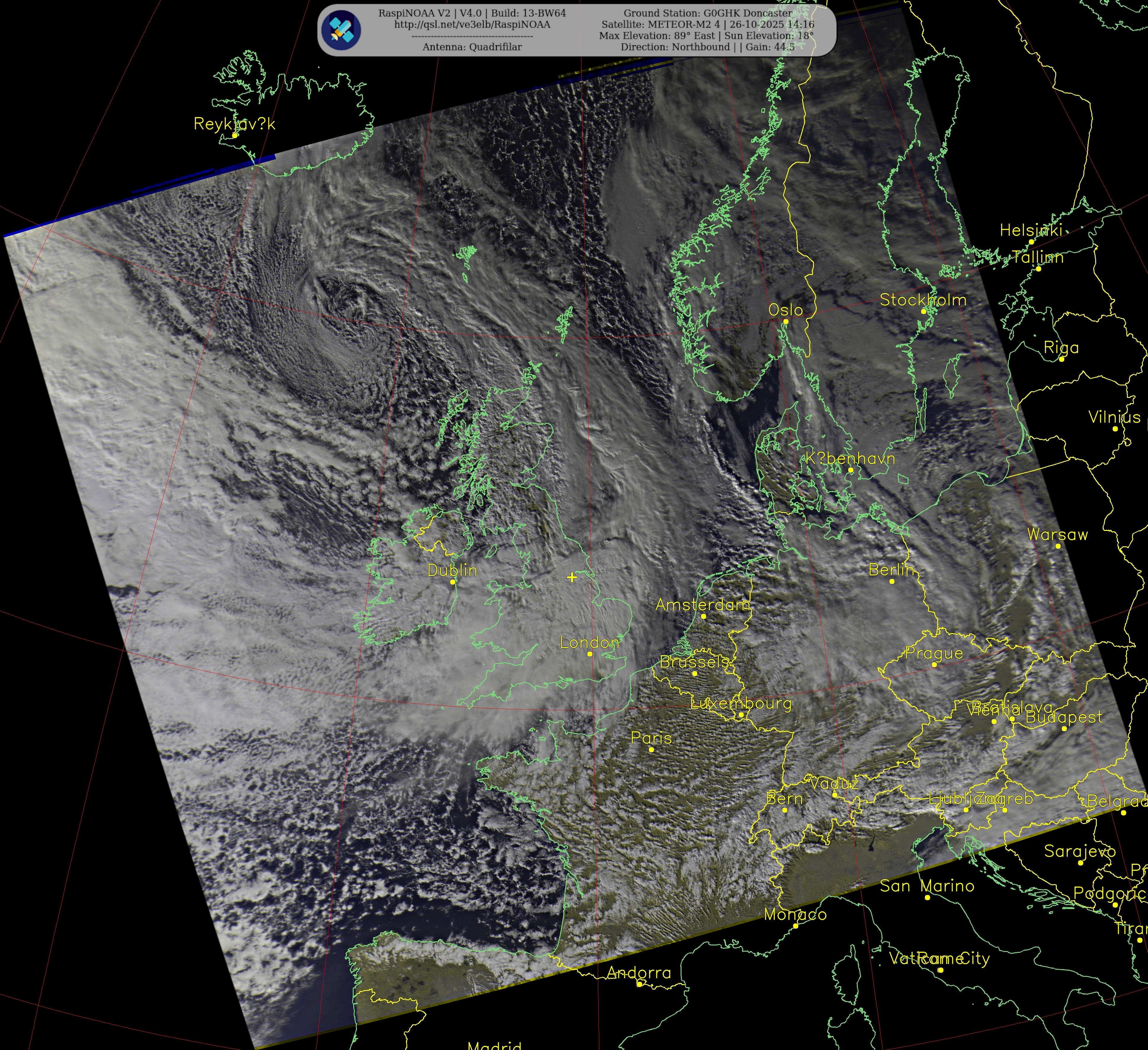This screenshot has width=1148, height=1050.
Task: Click the Prague city marker dot
Action: [934, 664]
